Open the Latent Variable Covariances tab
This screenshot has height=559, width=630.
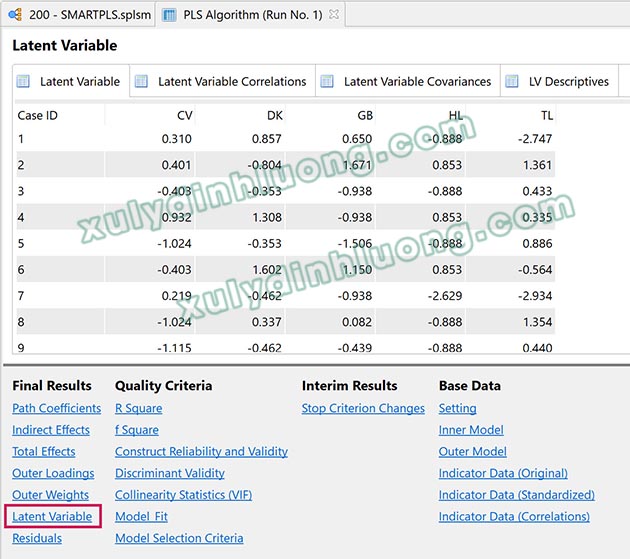coord(408,81)
